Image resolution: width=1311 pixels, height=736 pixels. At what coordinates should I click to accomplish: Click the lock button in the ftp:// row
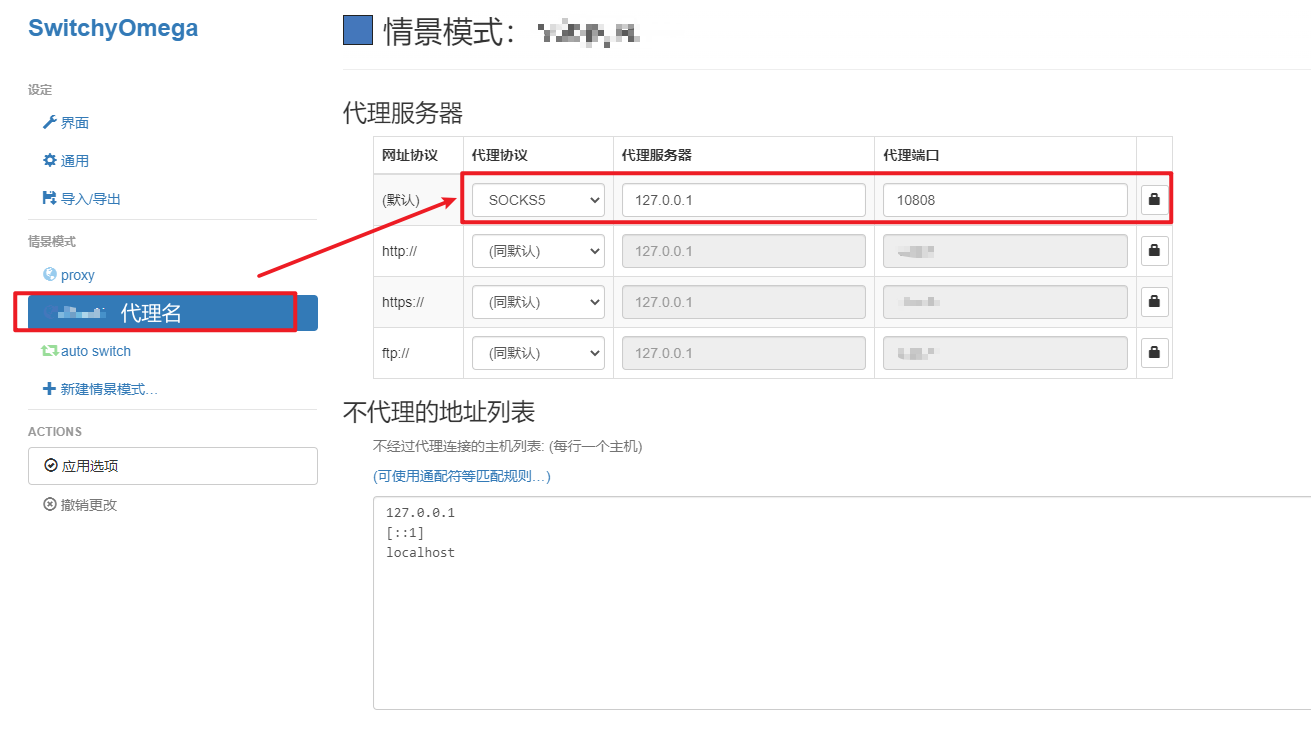(1155, 352)
